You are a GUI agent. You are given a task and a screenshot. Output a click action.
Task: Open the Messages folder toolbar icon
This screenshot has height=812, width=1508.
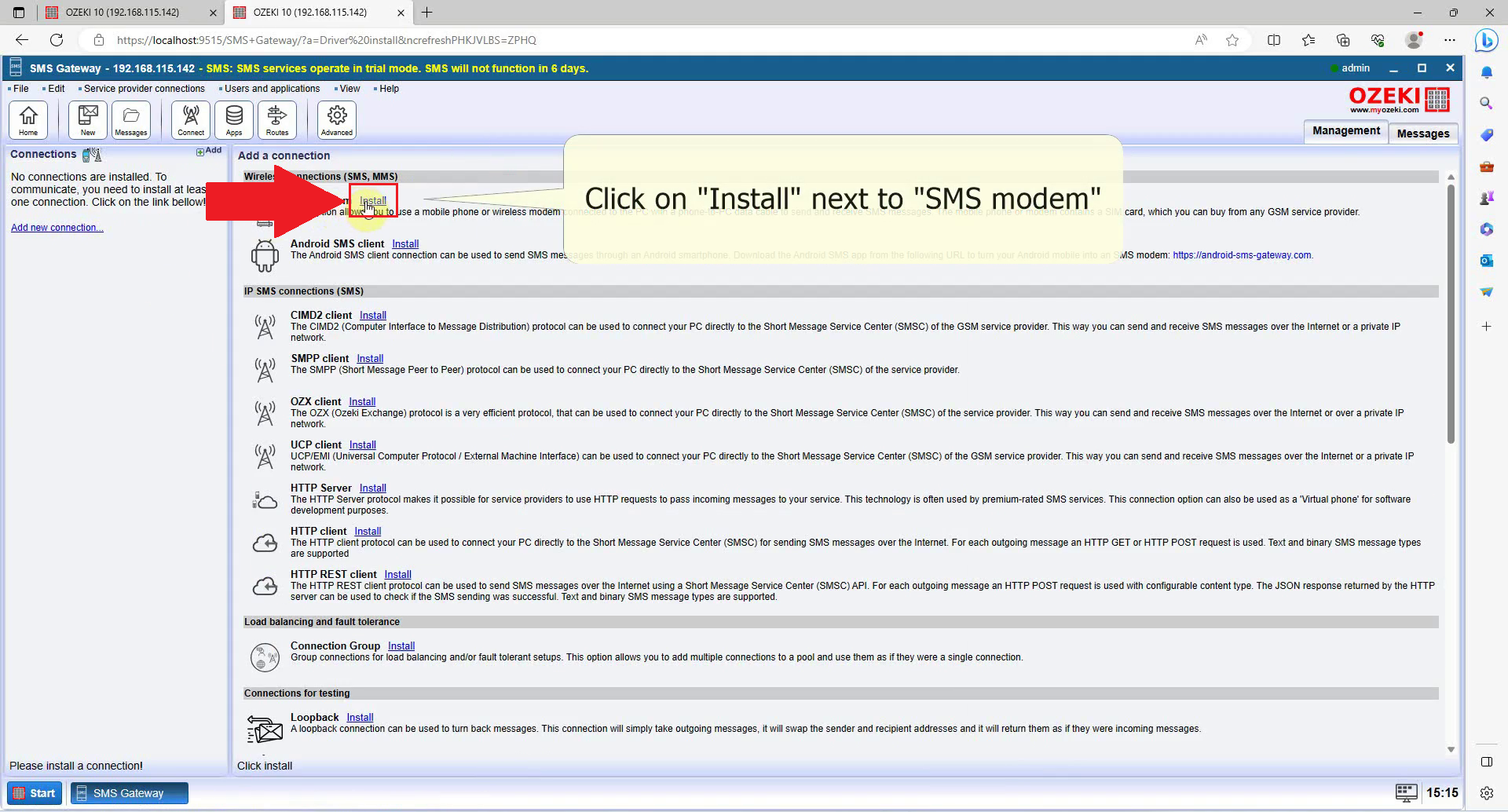click(x=131, y=120)
